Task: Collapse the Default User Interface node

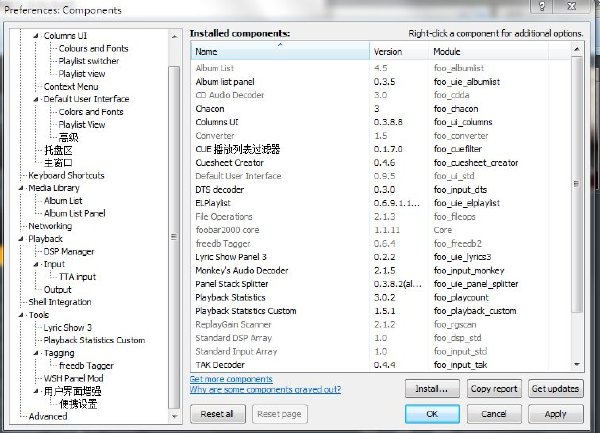Action: (x=36, y=99)
